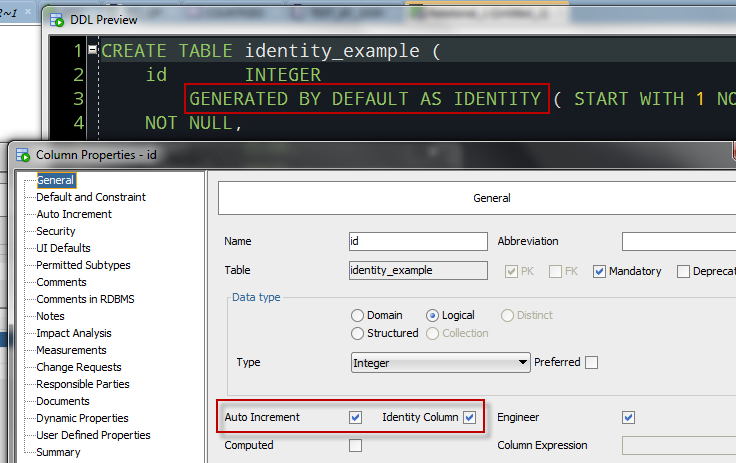736x463 pixels.
Task: Toggle the Engineer checkbox
Action: click(629, 417)
